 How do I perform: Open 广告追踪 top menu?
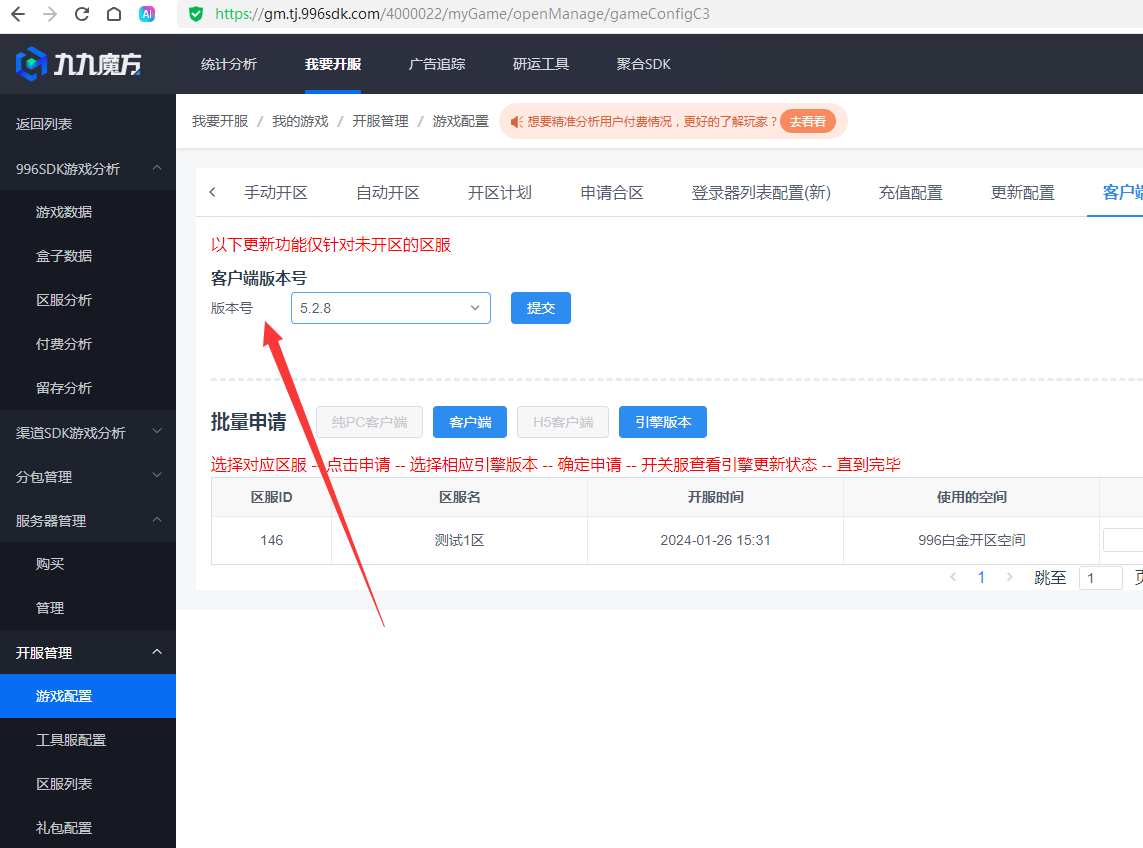(437, 64)
